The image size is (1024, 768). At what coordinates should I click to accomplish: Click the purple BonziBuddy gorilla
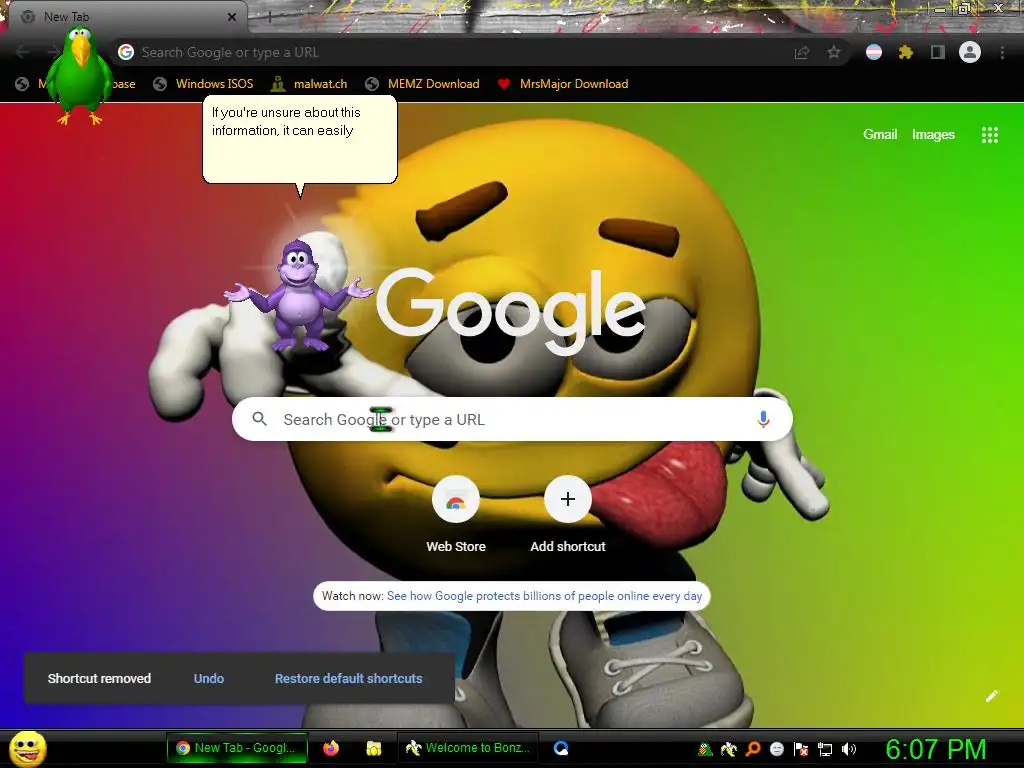coord(299,295)
